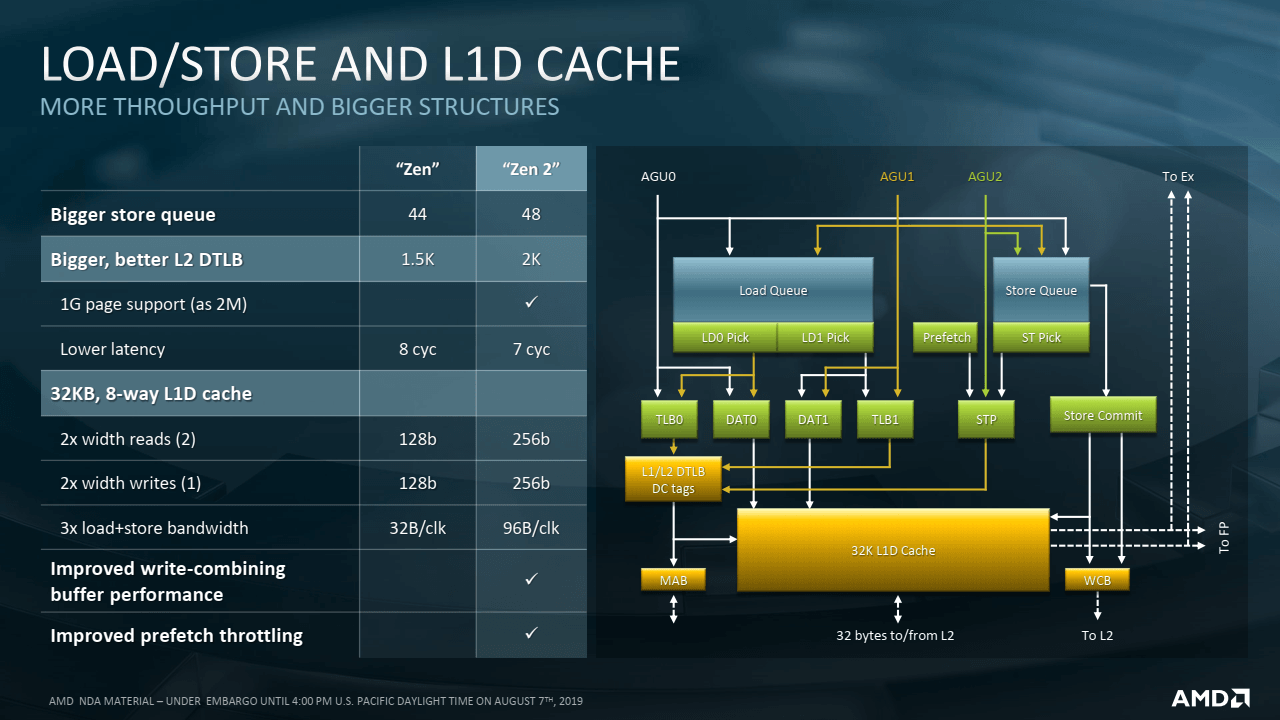Click the "To FP" label
Viewport: 1280px width, 720px height.
tap(1224, 537)
